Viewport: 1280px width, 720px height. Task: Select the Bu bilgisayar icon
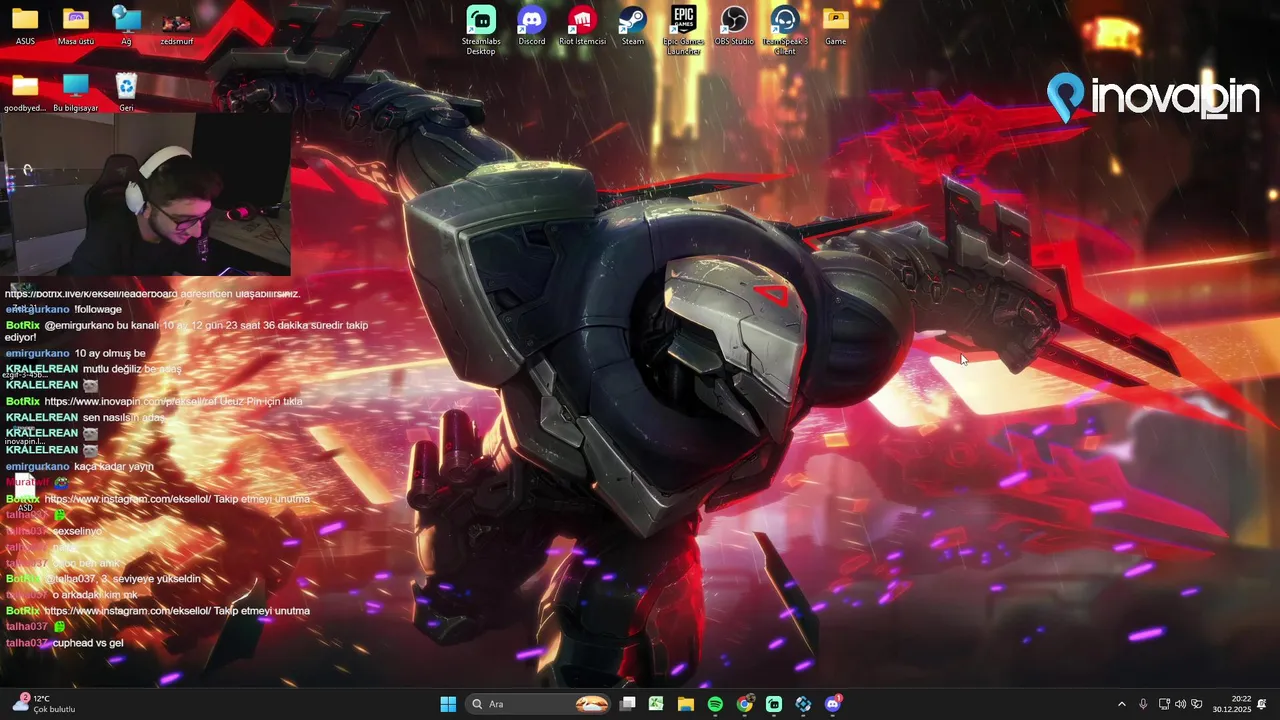[x=76, y=92]
